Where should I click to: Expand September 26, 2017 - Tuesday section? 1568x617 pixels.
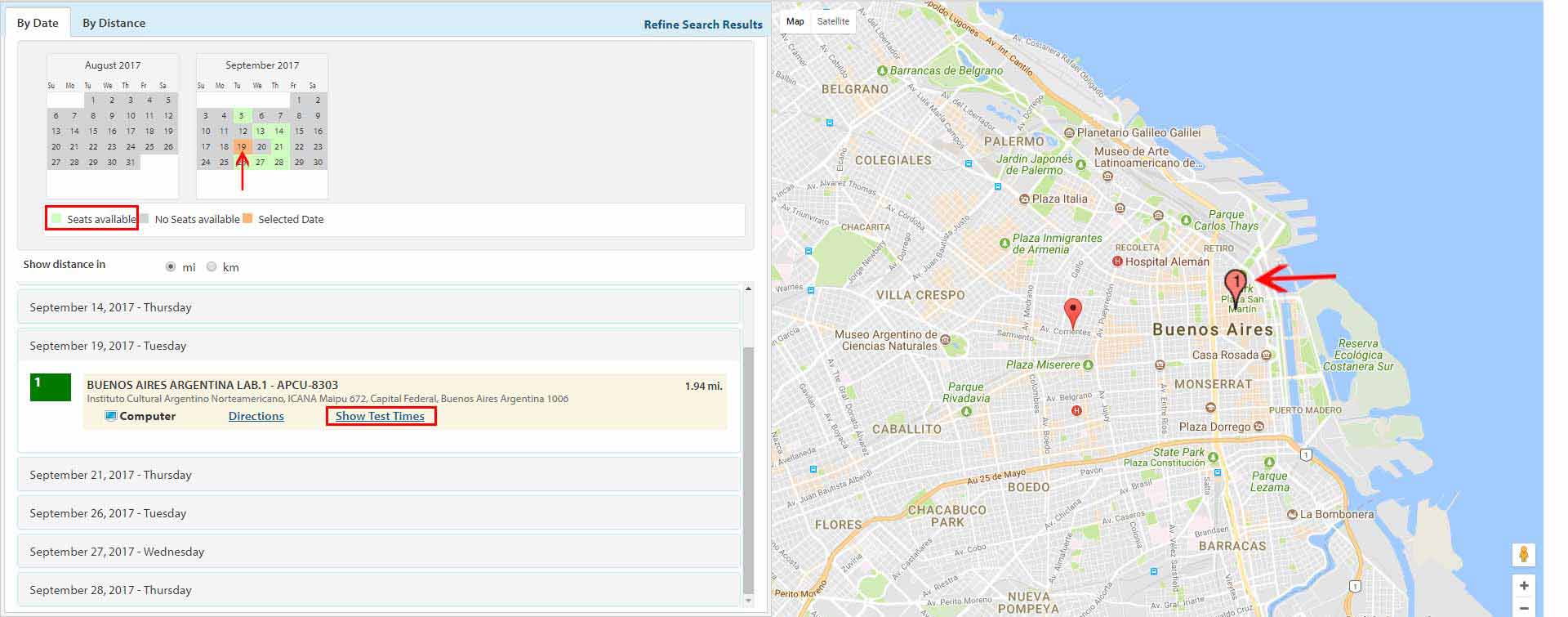[x=379, y=513]
